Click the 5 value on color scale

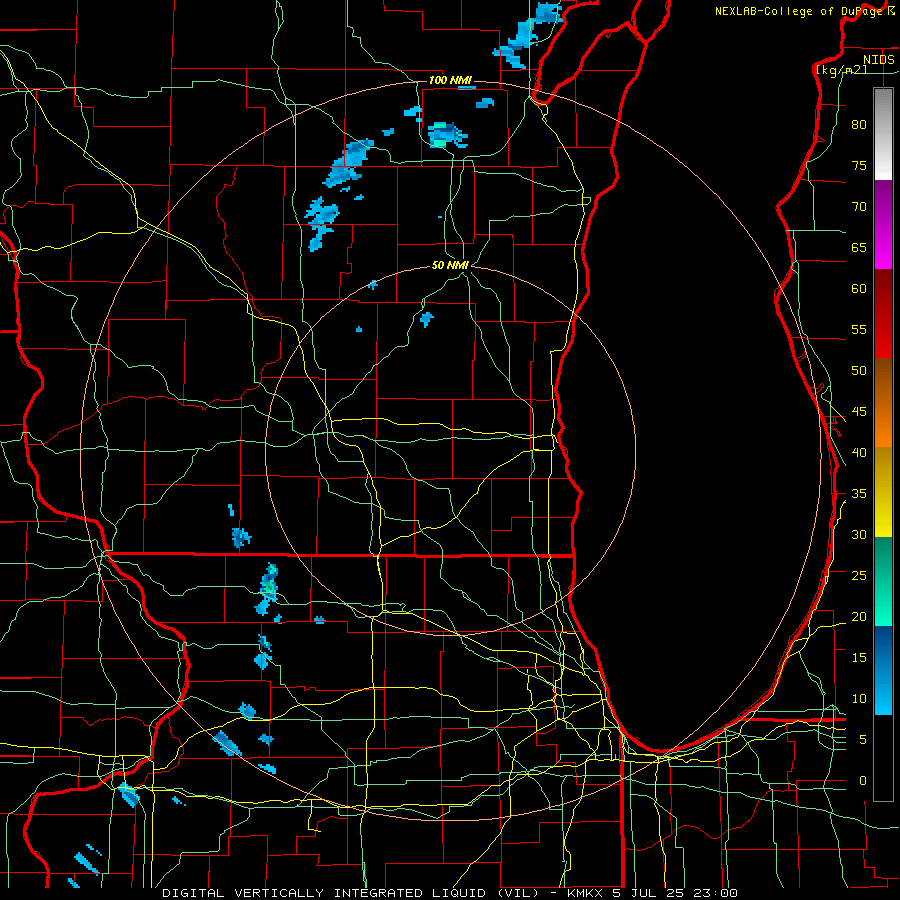point(863,739)
